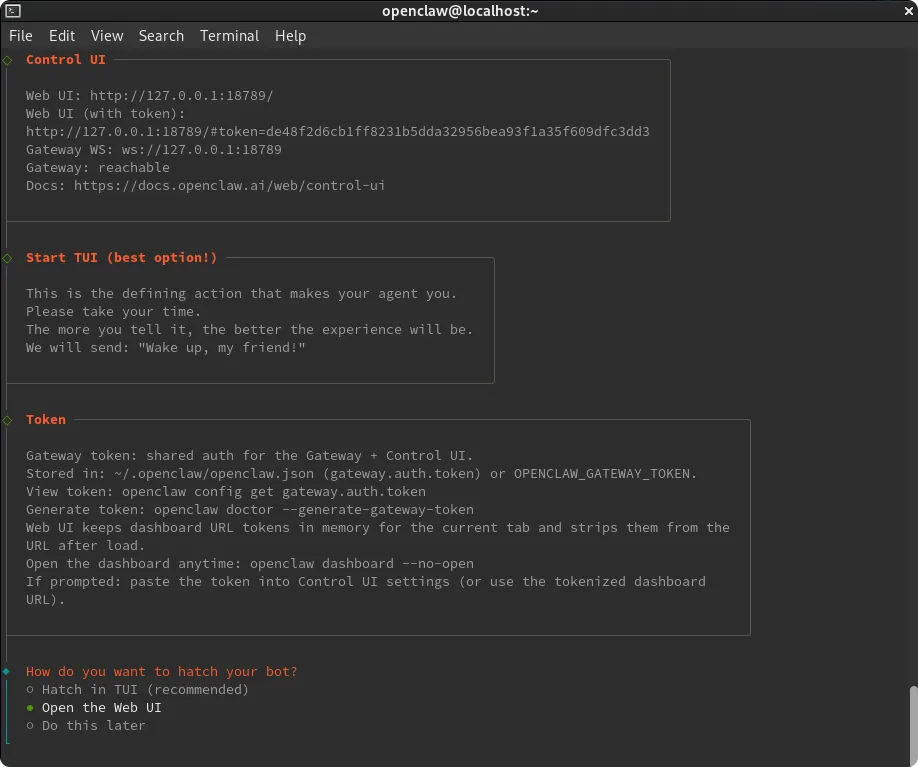Click 'If prompted: paste the token' line

pos(366,590)
